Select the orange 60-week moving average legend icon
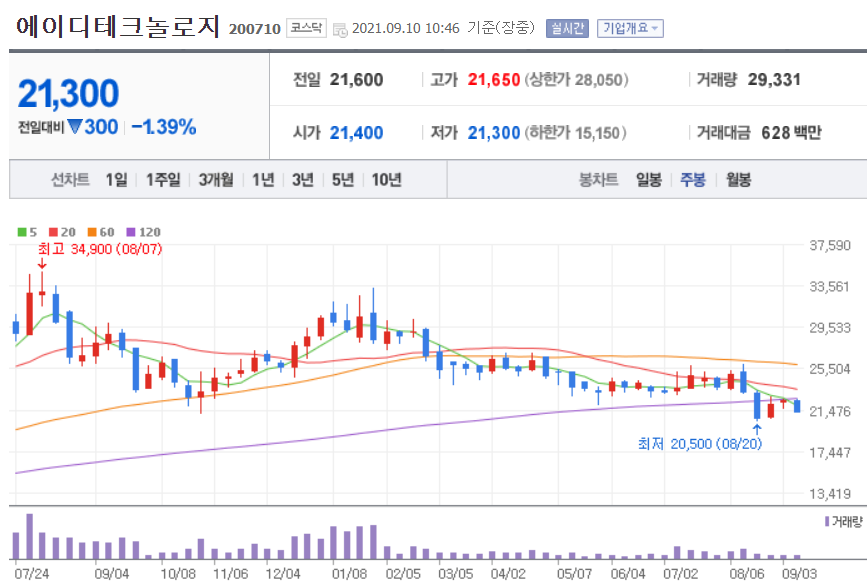 (x=91, y=231)
